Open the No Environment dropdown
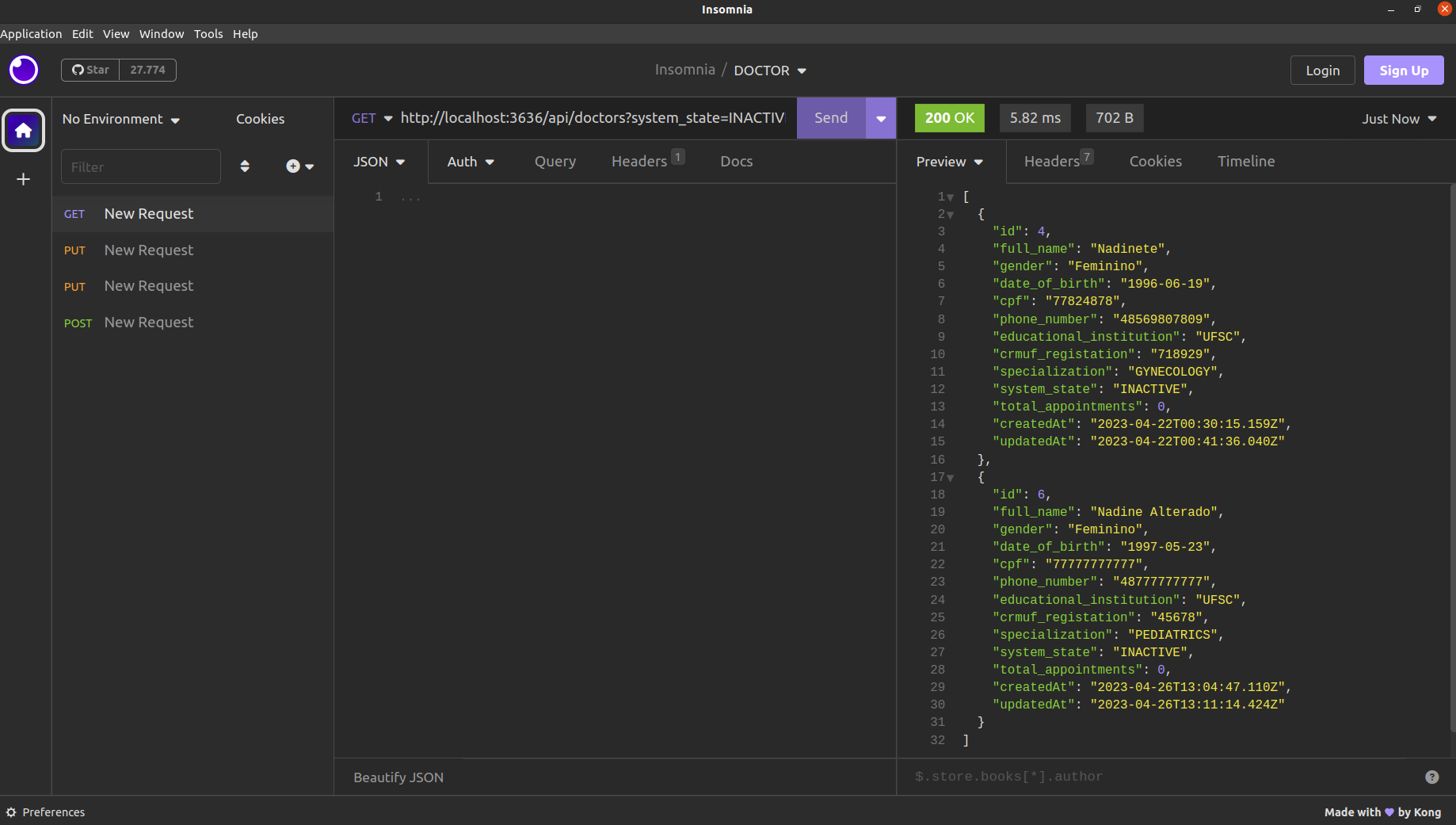 click(121, 119)
